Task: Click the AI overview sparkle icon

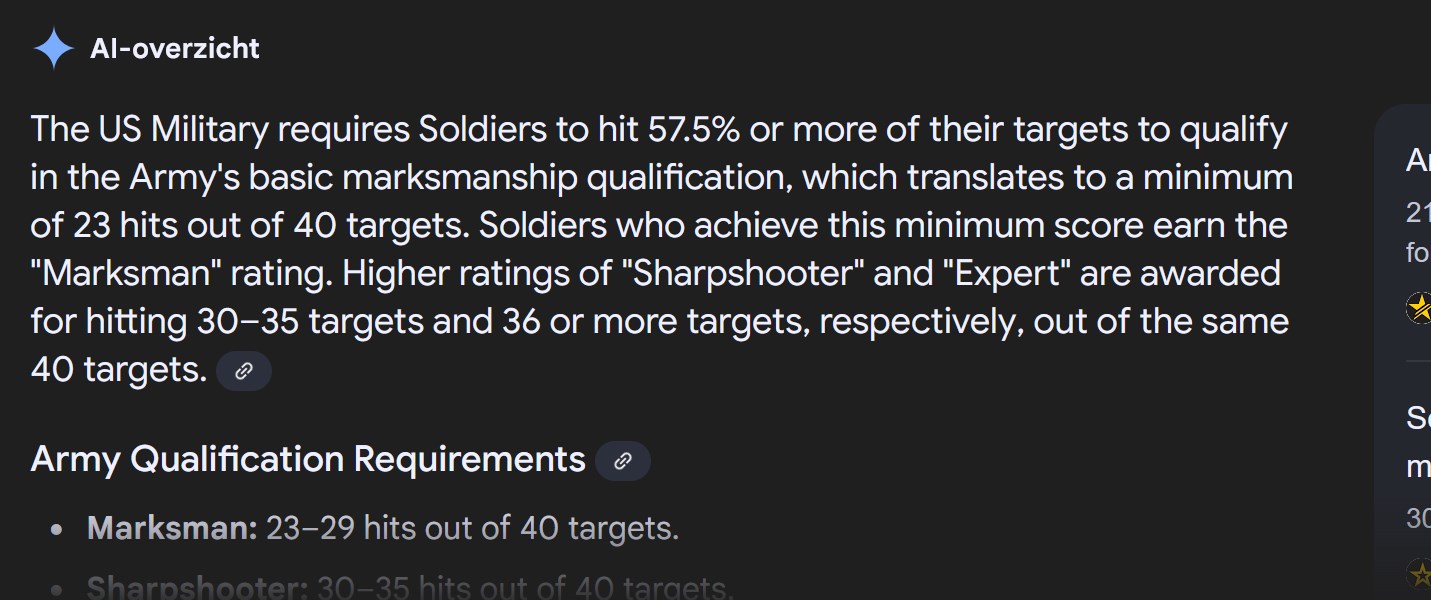Action: click(53, 48)
